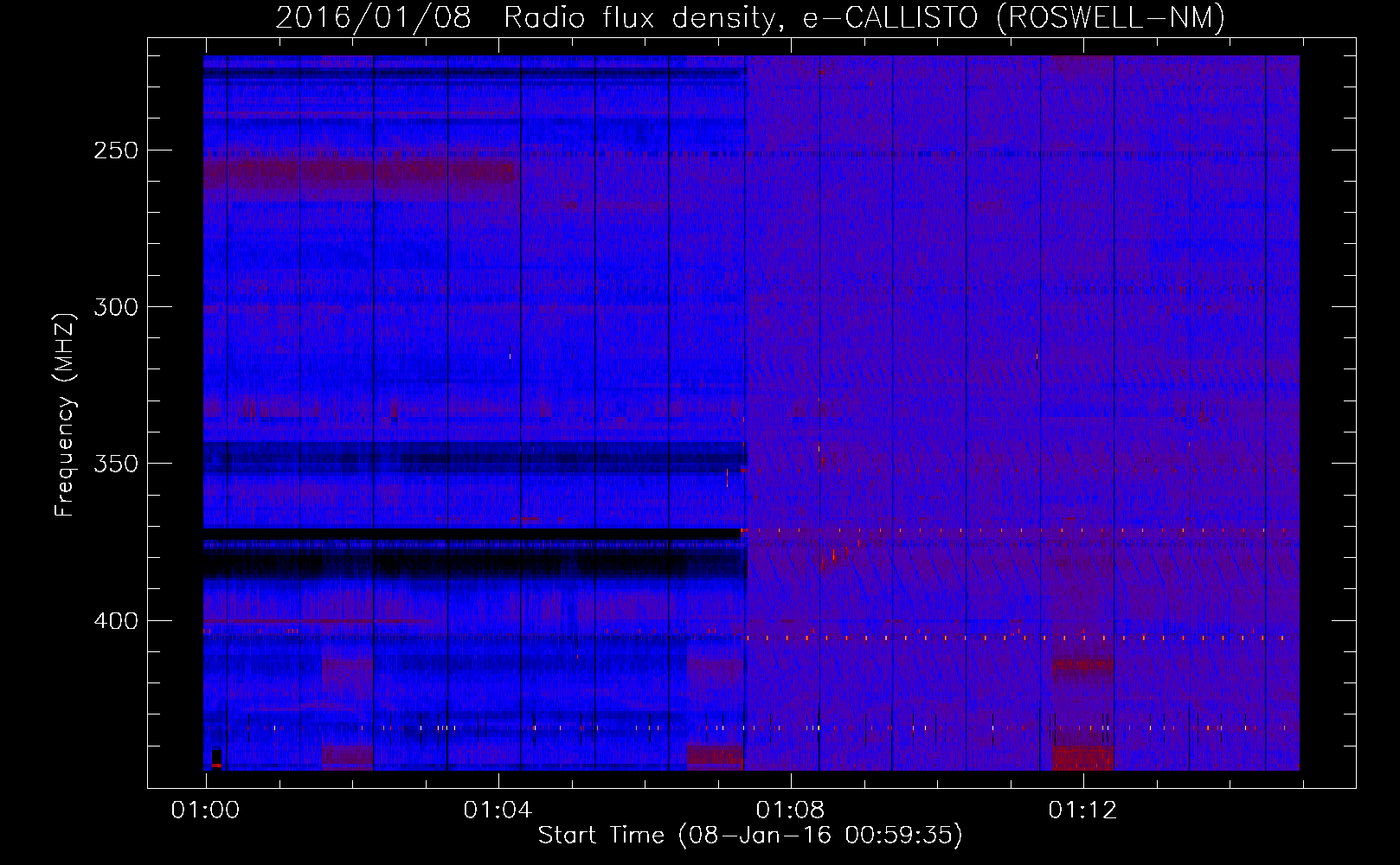Click the 01:12 time tick label
This screenshot has height=865, width=1400.
click(x=1082, y=811)
